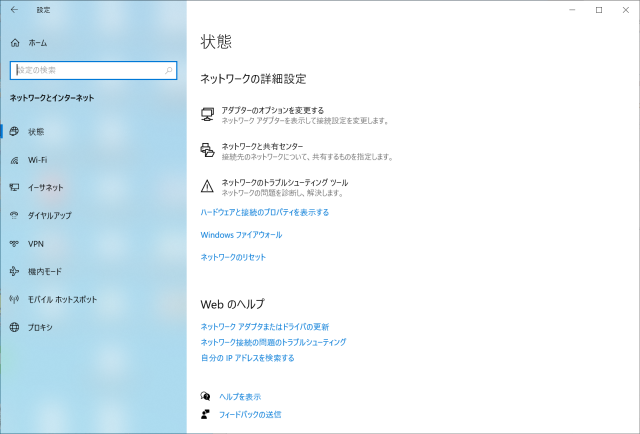Focus the 設定の検索 search box
The width and height of the screenshot is (640, 434).
pyautogui.click(x=93, y=70)
